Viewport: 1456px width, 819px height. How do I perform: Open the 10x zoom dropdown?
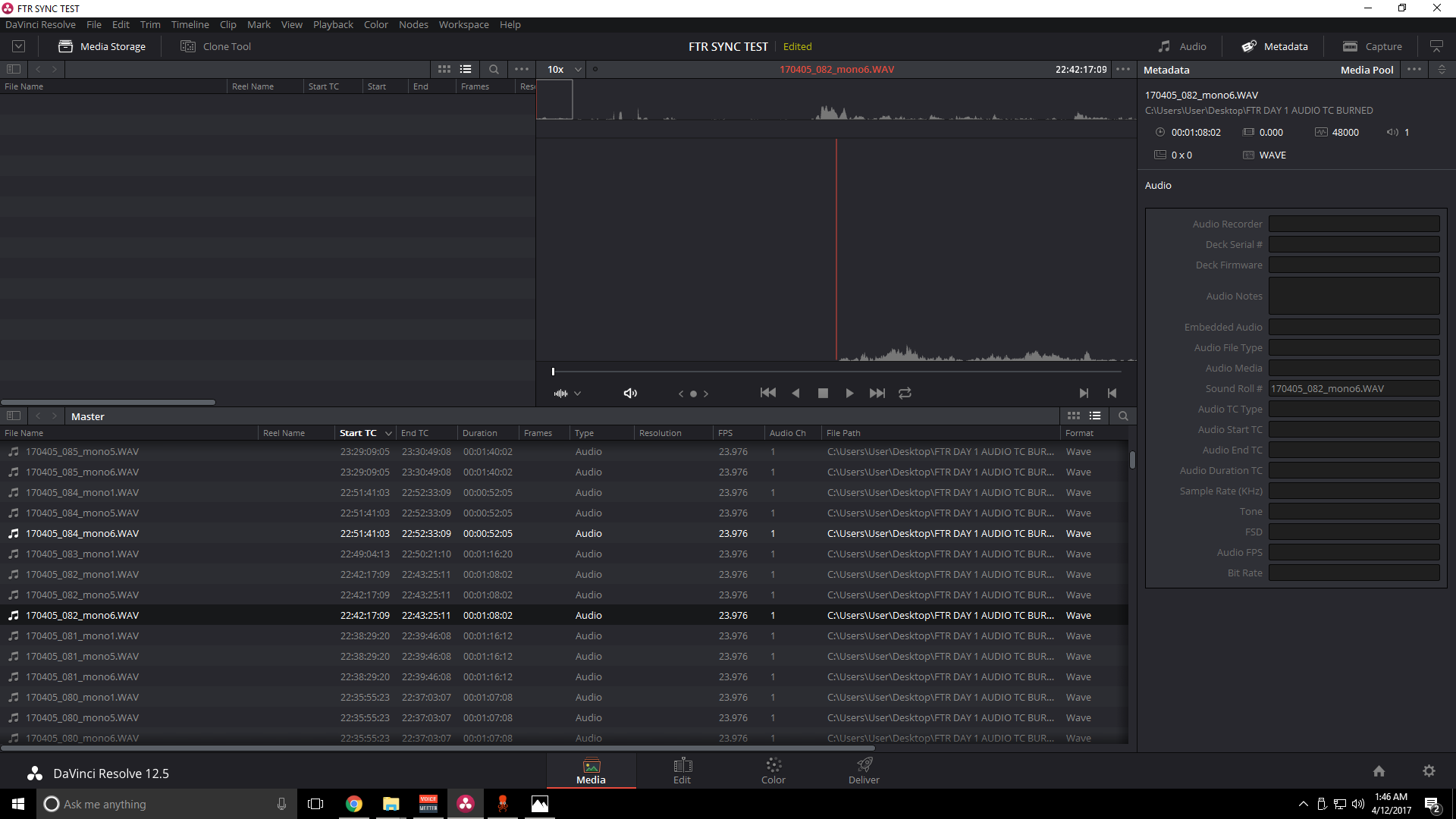(x=564, y=69)
